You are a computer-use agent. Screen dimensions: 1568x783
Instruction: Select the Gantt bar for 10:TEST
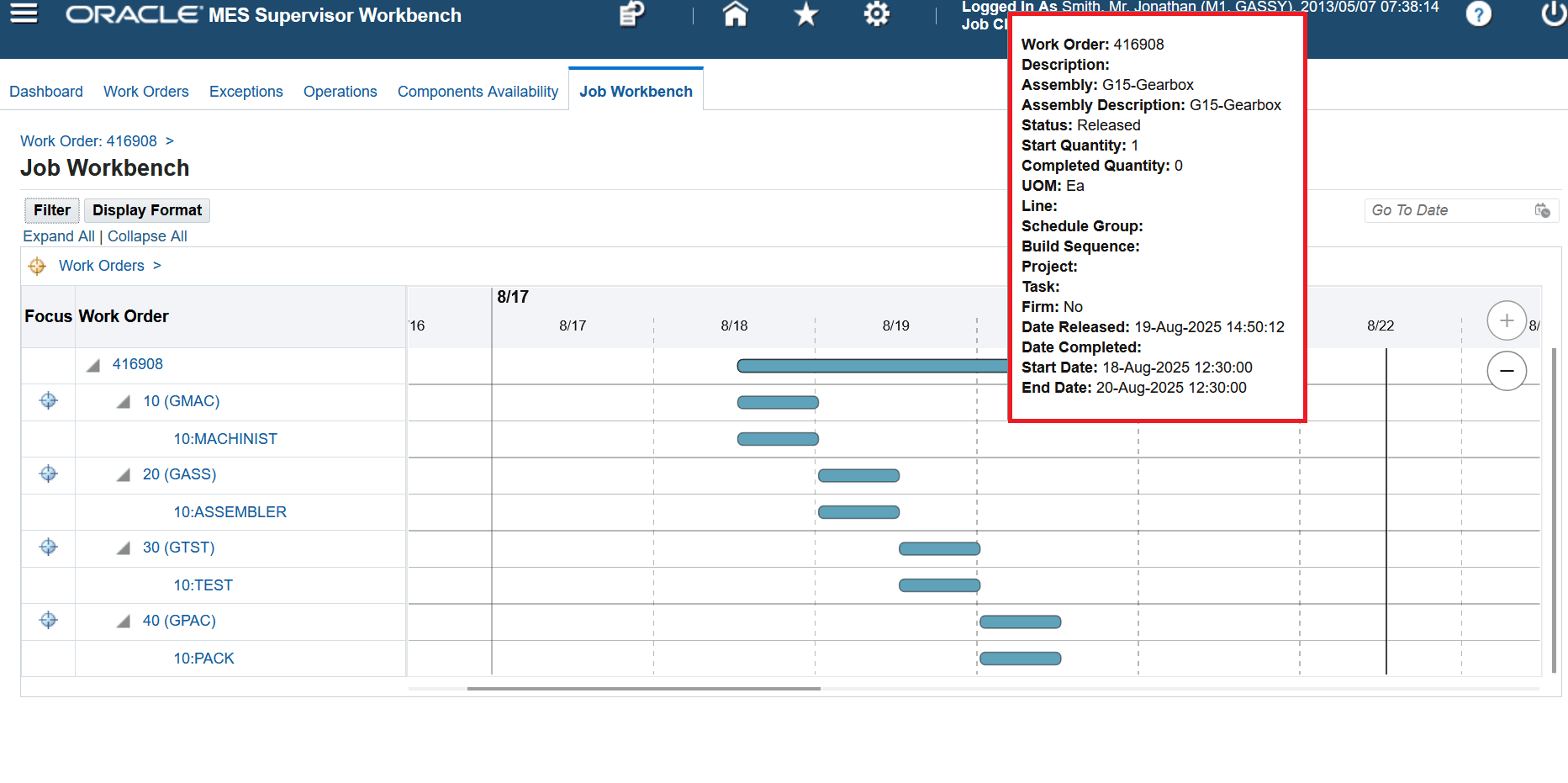939,585
